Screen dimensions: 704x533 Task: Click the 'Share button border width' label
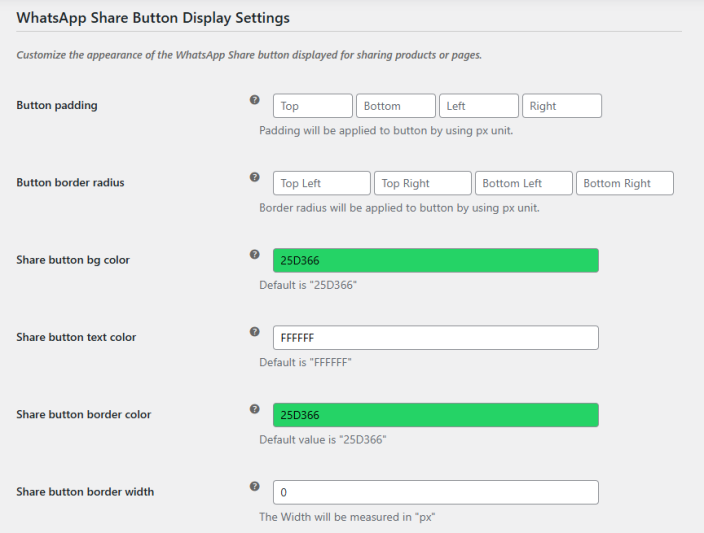(x=85, y=492)
